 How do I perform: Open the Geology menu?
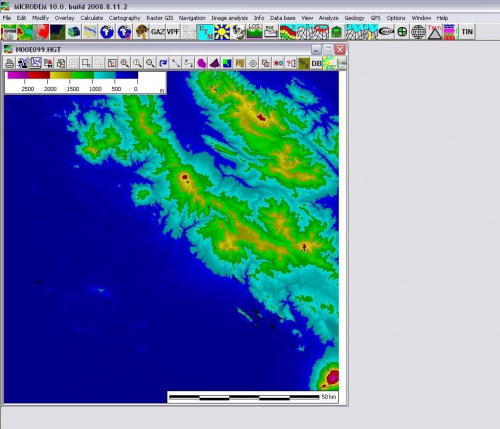tap(354, 18)
